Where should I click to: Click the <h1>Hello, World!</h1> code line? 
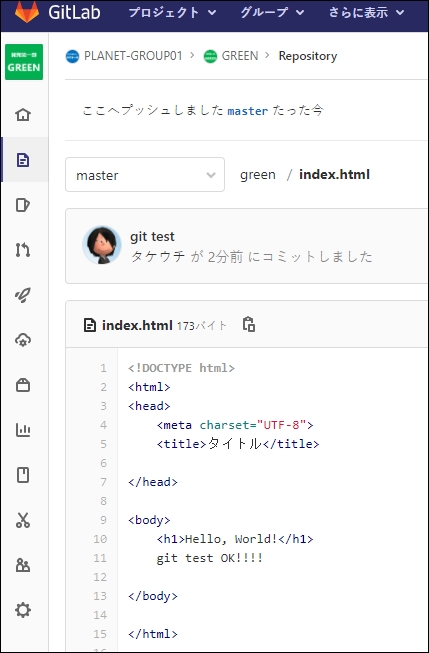(x=235, y=539)
